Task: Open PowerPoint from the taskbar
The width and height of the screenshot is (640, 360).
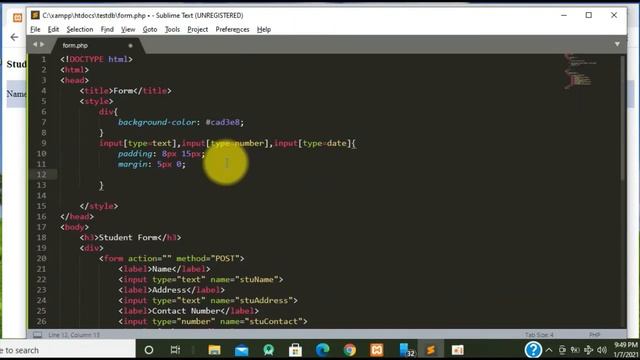Action: (458, 350)
